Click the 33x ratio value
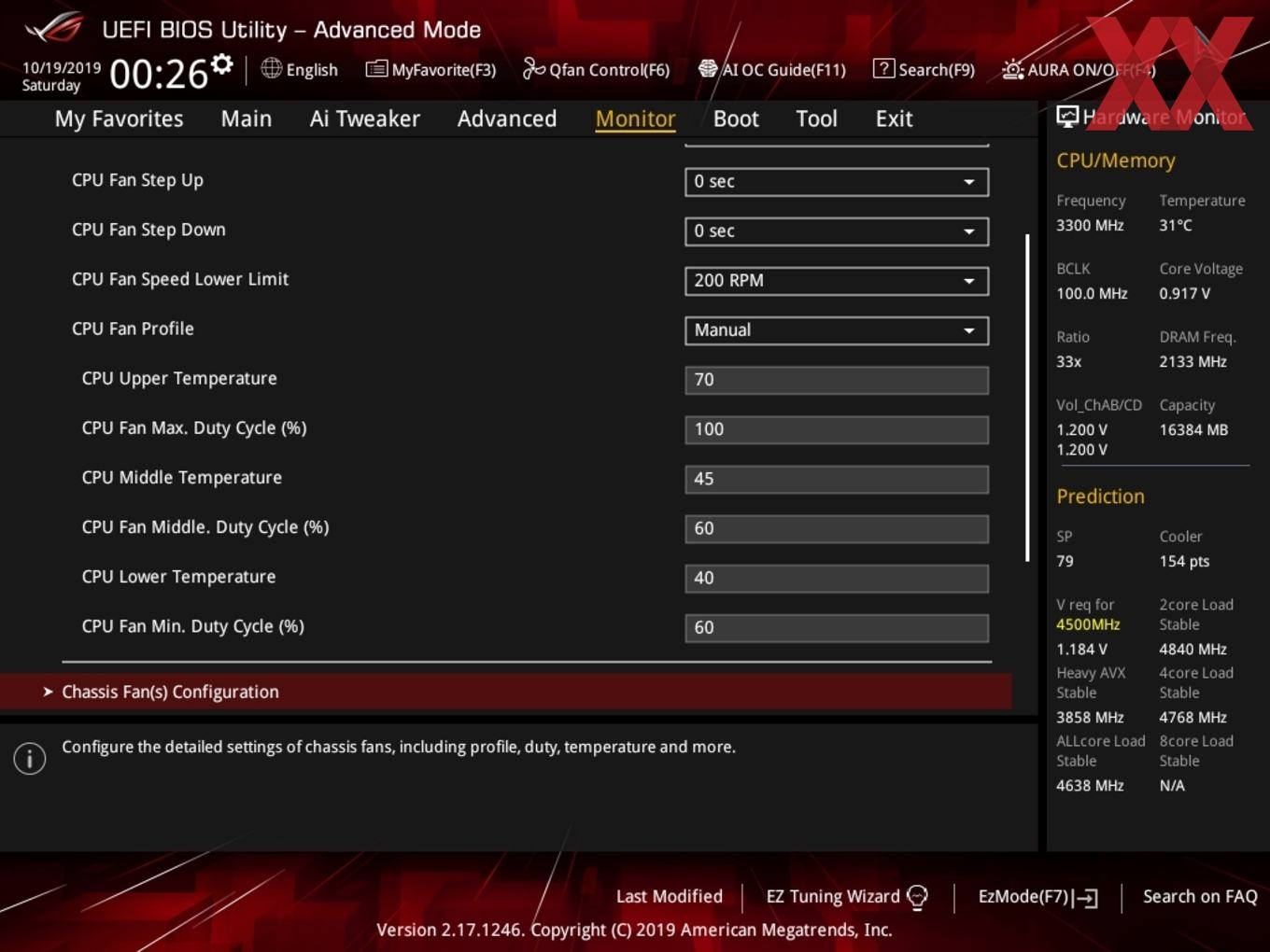 click(1068, 361)
